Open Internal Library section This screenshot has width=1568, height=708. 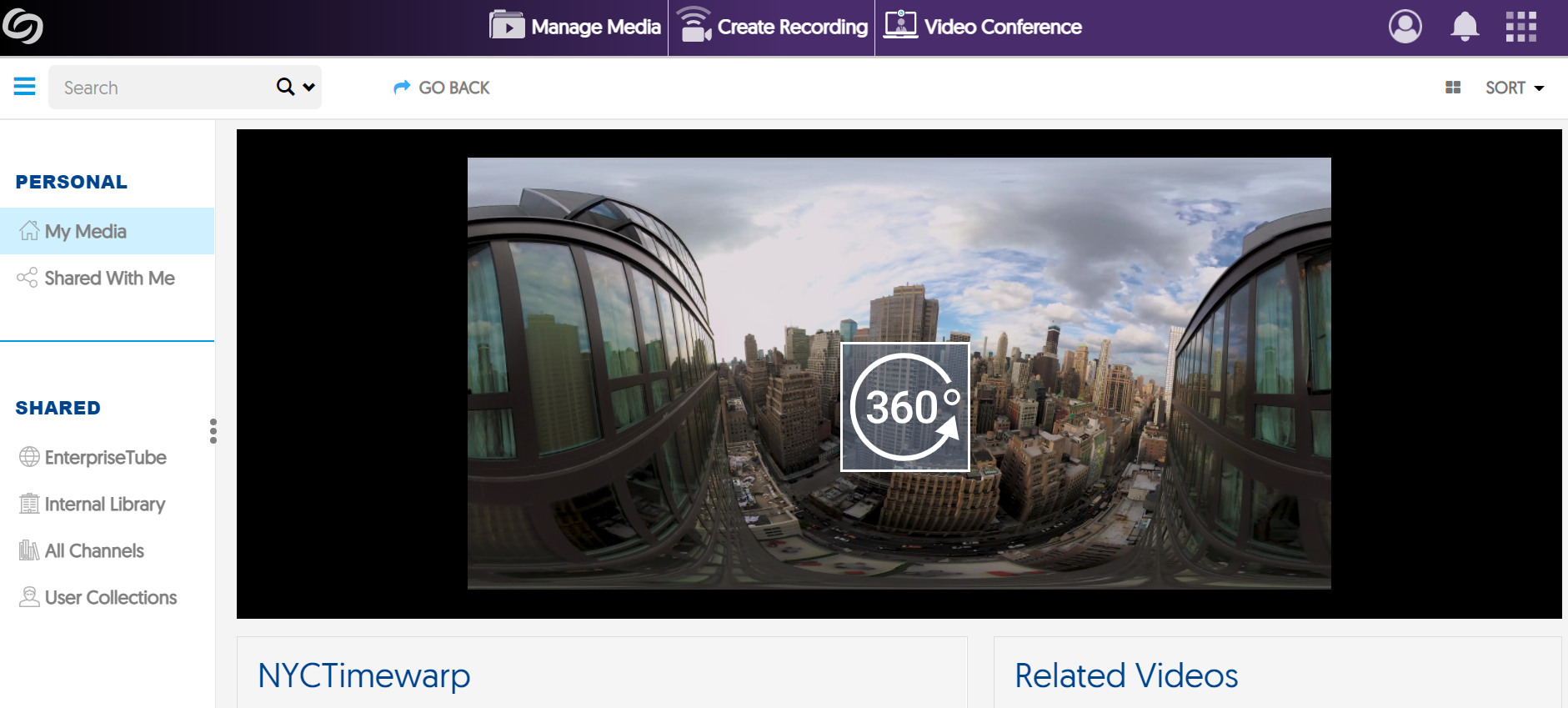(105, 504)
